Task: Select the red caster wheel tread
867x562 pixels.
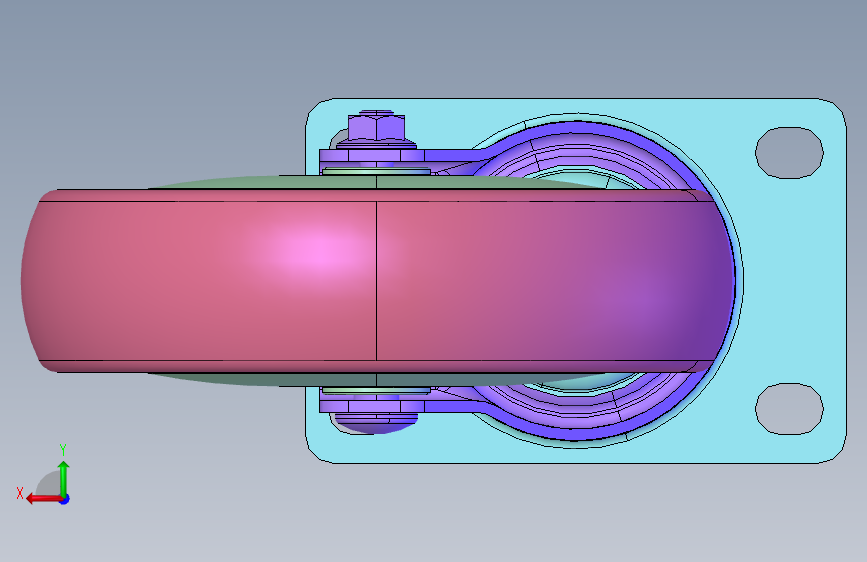Action: click(378, 280)
